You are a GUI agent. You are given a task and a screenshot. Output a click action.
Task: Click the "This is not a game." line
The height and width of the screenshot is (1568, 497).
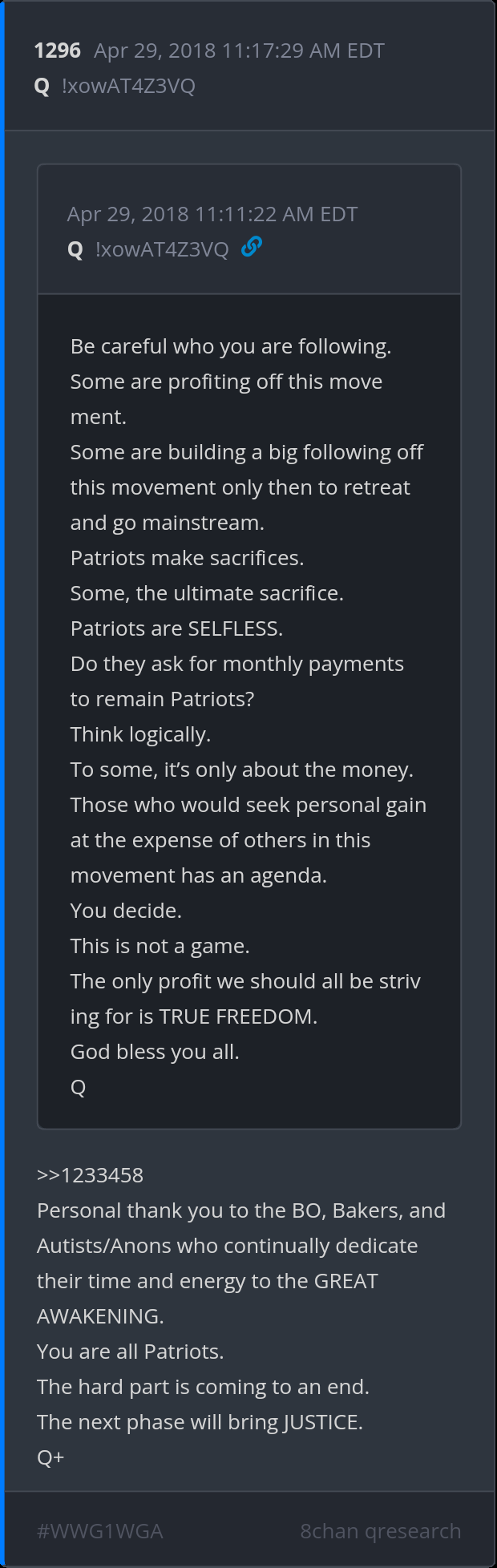tap(160, 946)
